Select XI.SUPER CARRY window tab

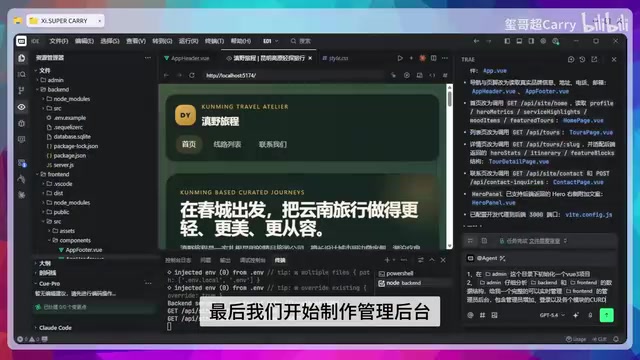tap(65, 21)
